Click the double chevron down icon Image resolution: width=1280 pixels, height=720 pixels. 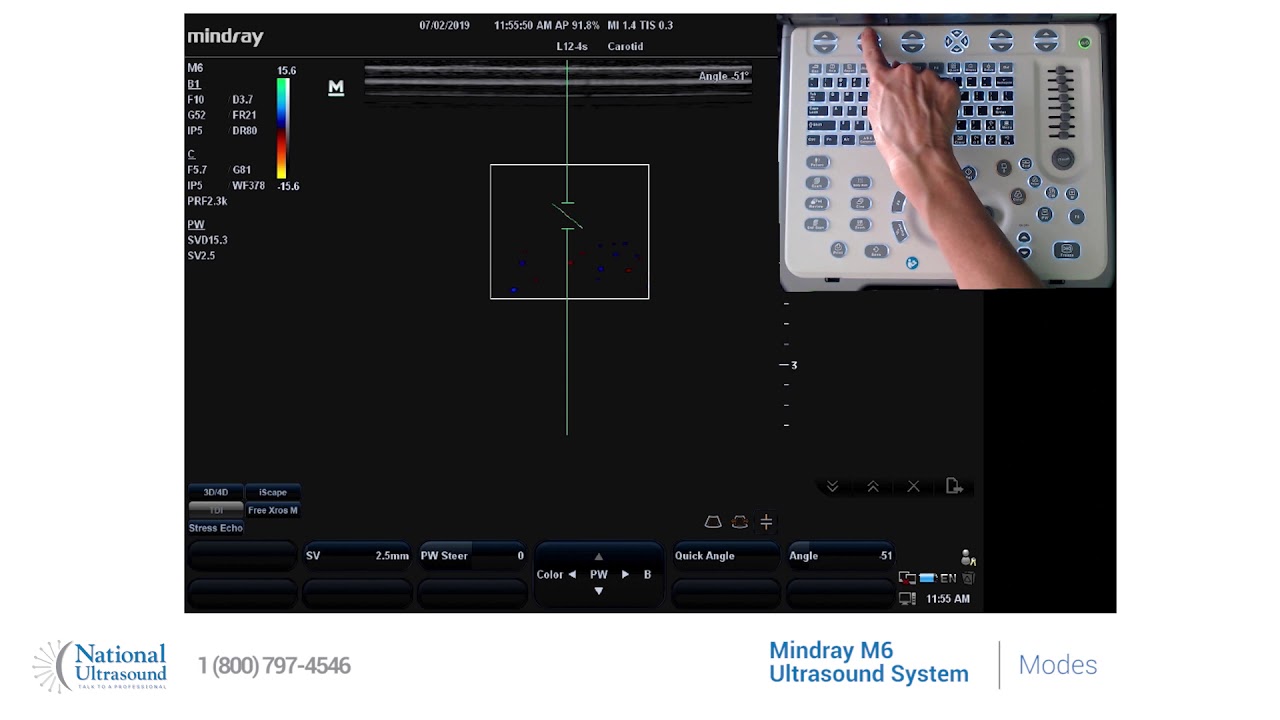(832, 487)
